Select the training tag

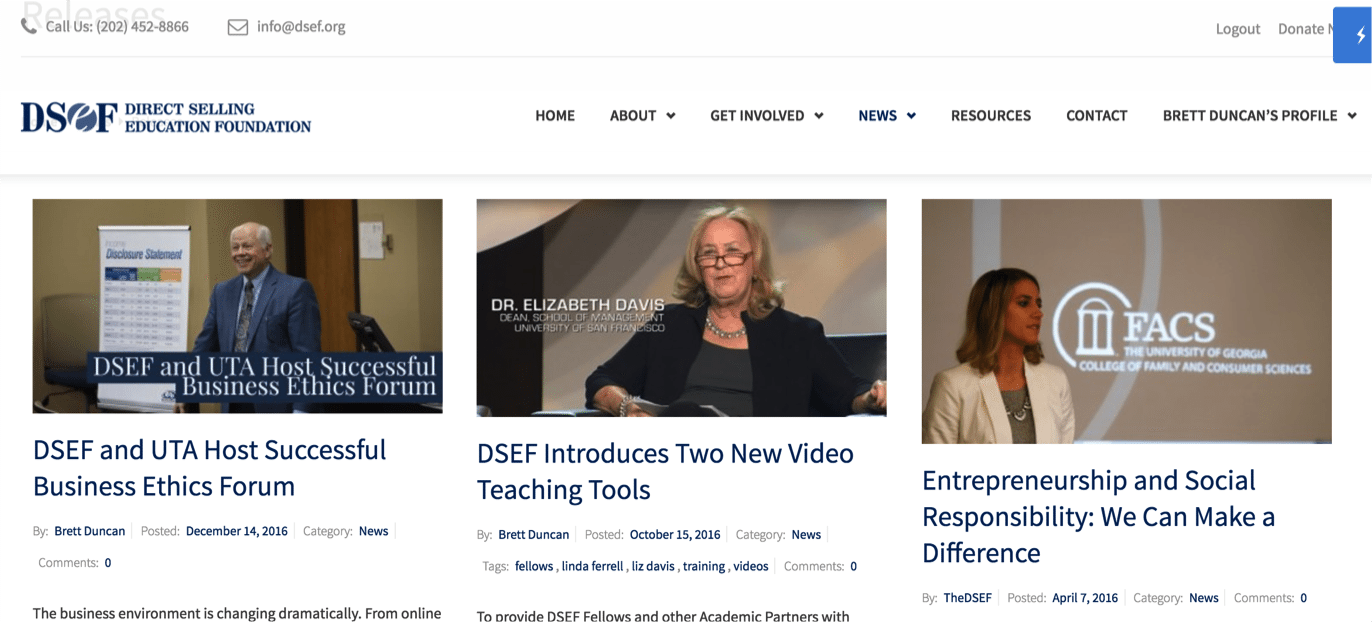tap(704, 566)
